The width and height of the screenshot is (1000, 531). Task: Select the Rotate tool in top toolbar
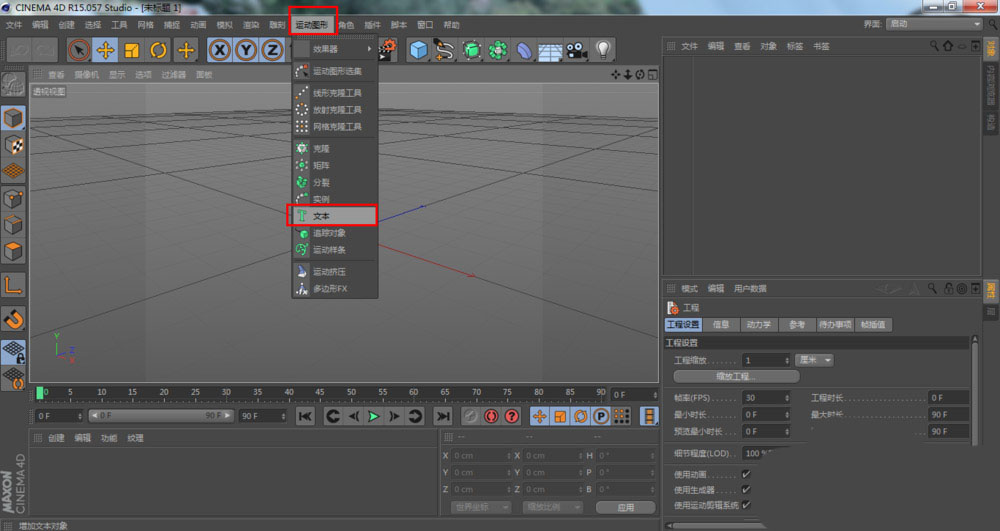158,50
